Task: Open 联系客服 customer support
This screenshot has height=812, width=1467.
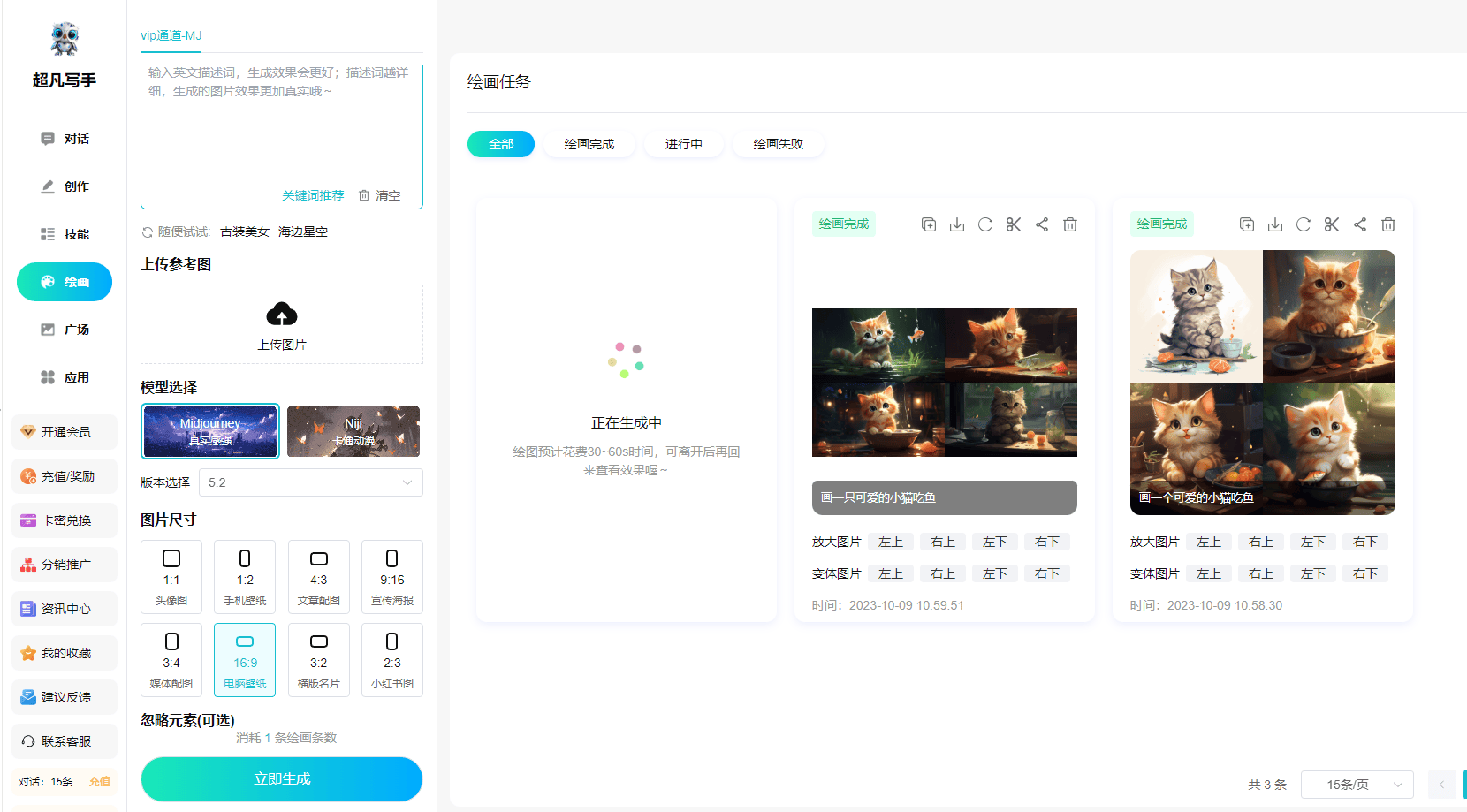Action: [64, 740]
